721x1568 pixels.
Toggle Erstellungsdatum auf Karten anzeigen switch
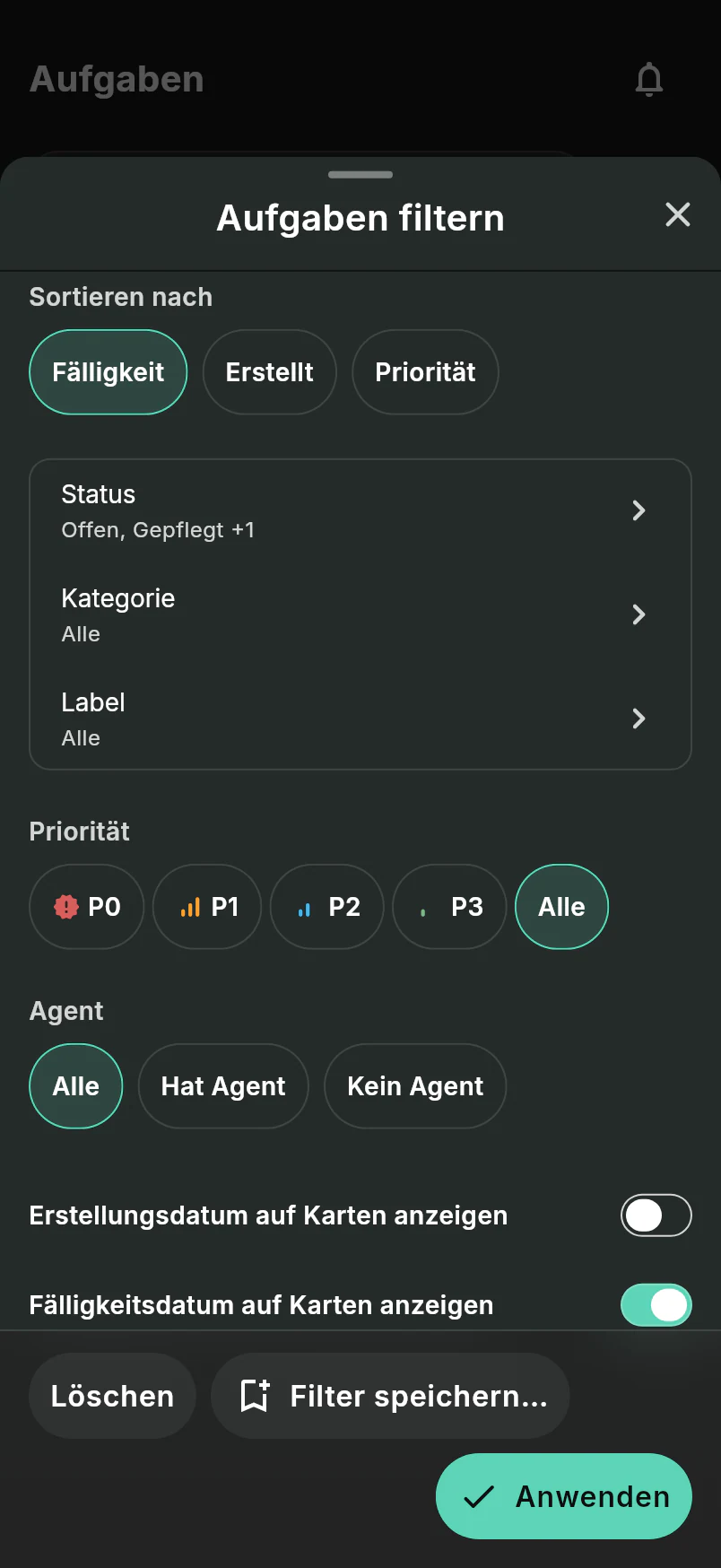656,1215
